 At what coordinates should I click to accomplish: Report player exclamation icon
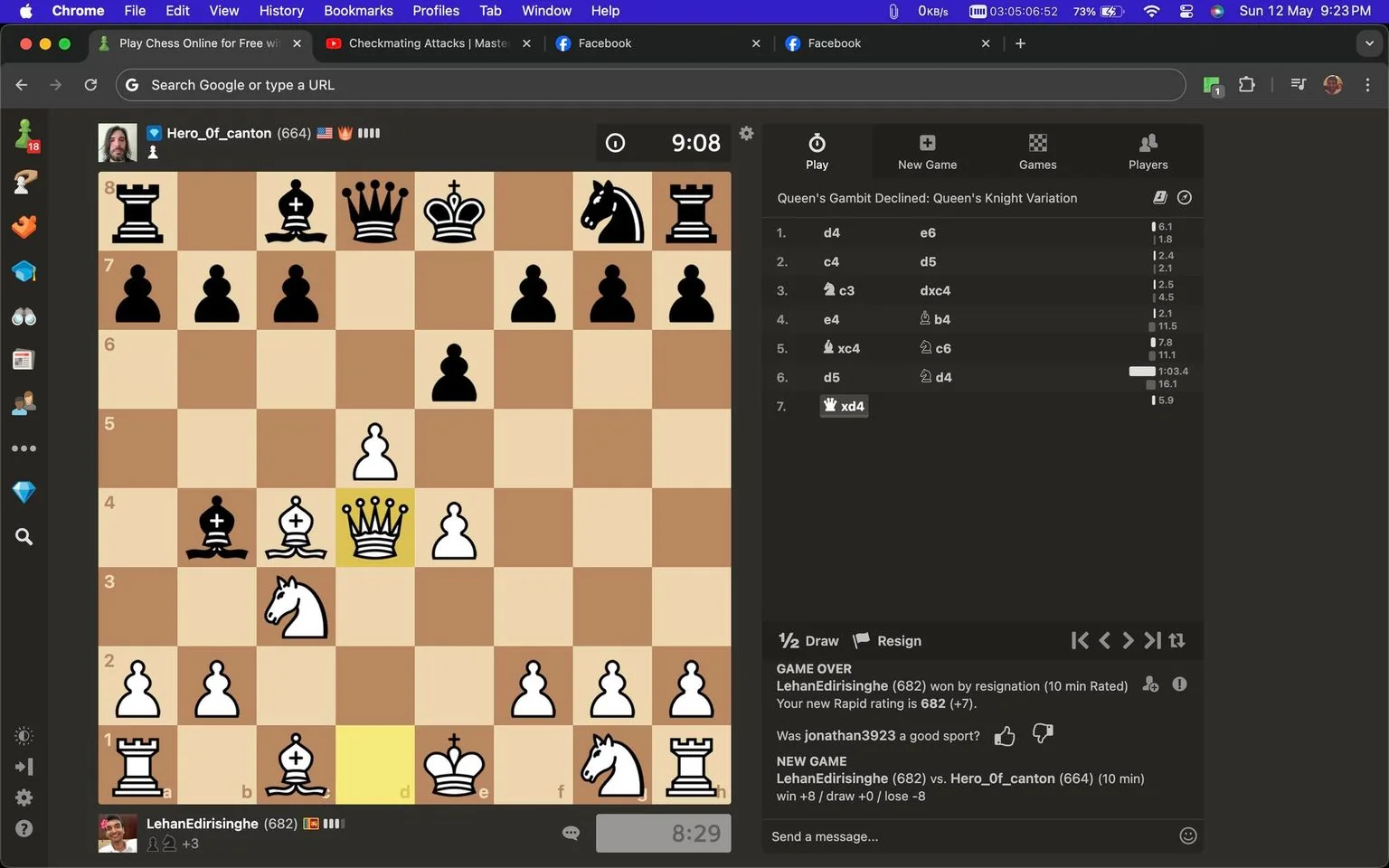pyautogui.click(x=1179, y=684)
